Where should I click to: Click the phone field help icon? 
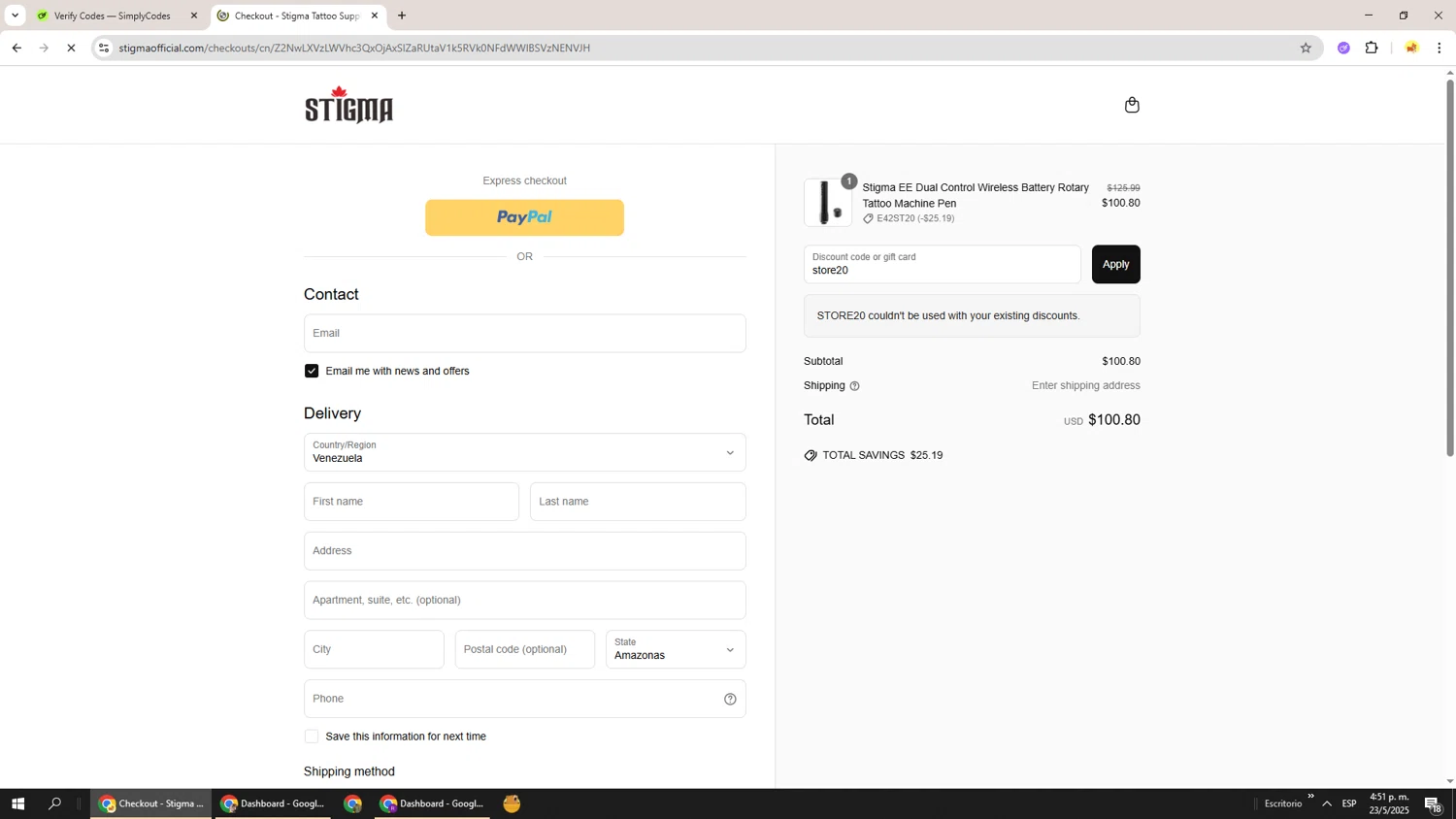coord(730,699)
